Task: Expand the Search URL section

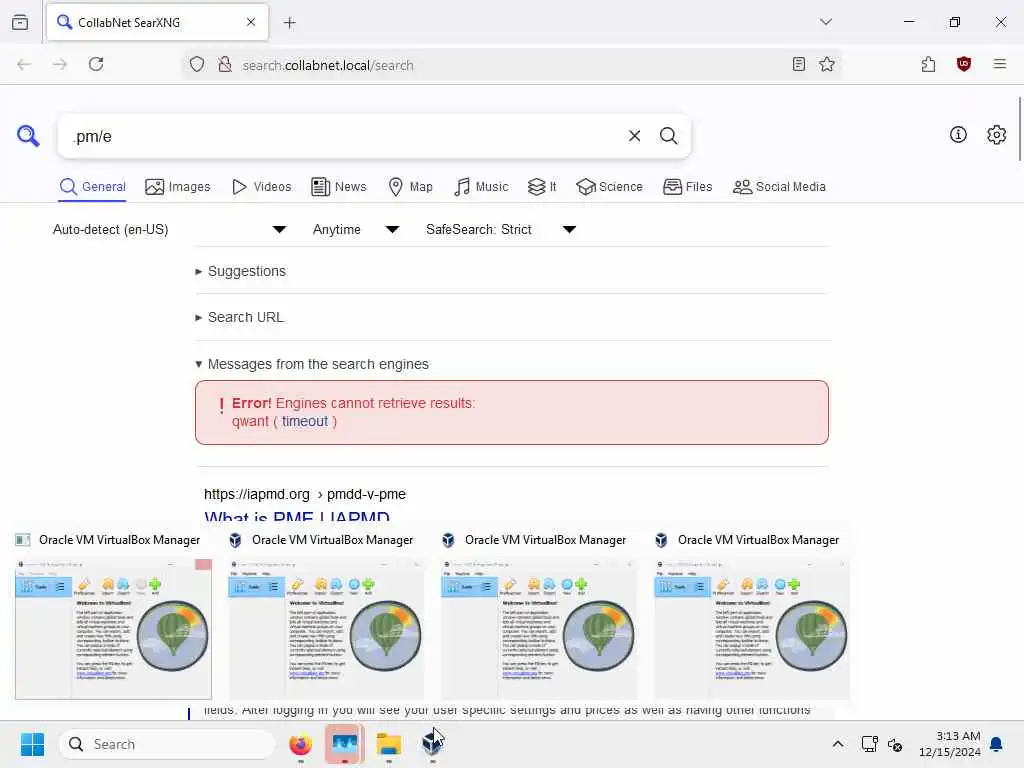Action: 240,317
